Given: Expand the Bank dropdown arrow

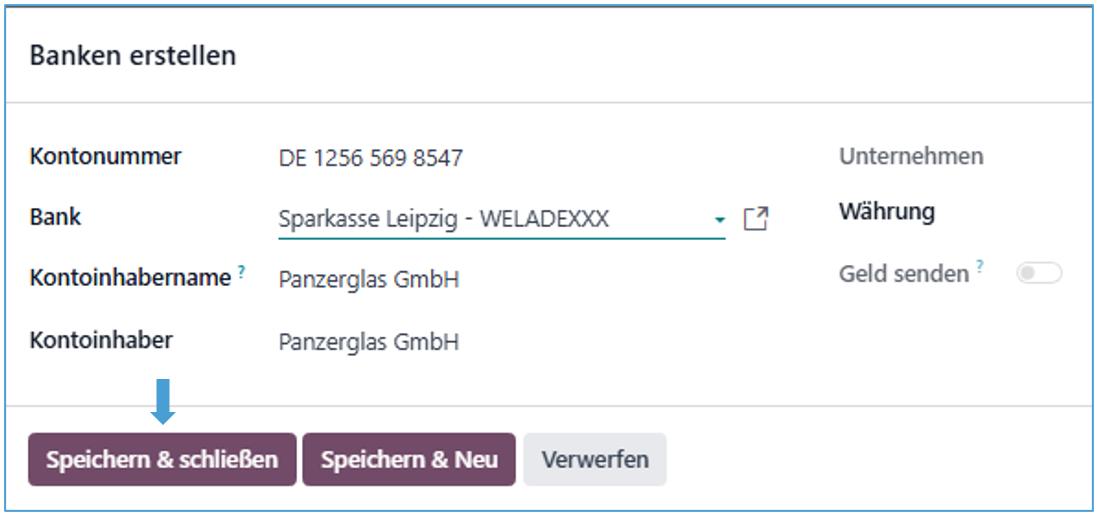Looking at the screenshot, I should coord(719,220).
